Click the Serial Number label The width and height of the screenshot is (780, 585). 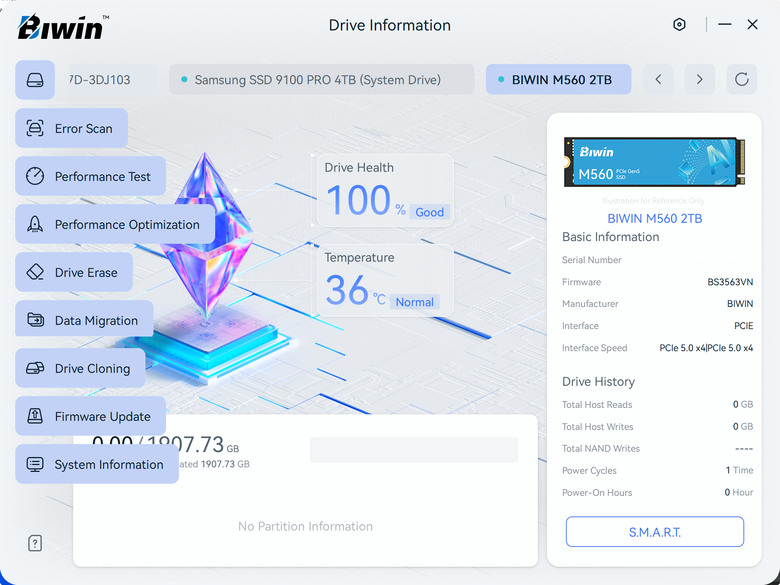(591, 260)
